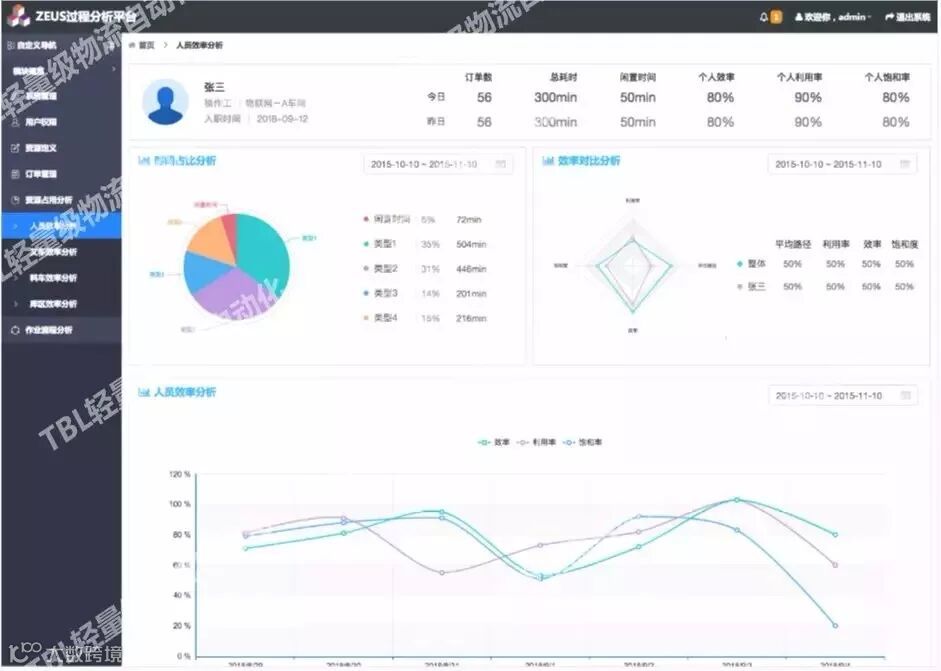941x671 pixels.
Task: Open calendar icon in 效率对比分析 date picker
Action: tap(905, 164)
